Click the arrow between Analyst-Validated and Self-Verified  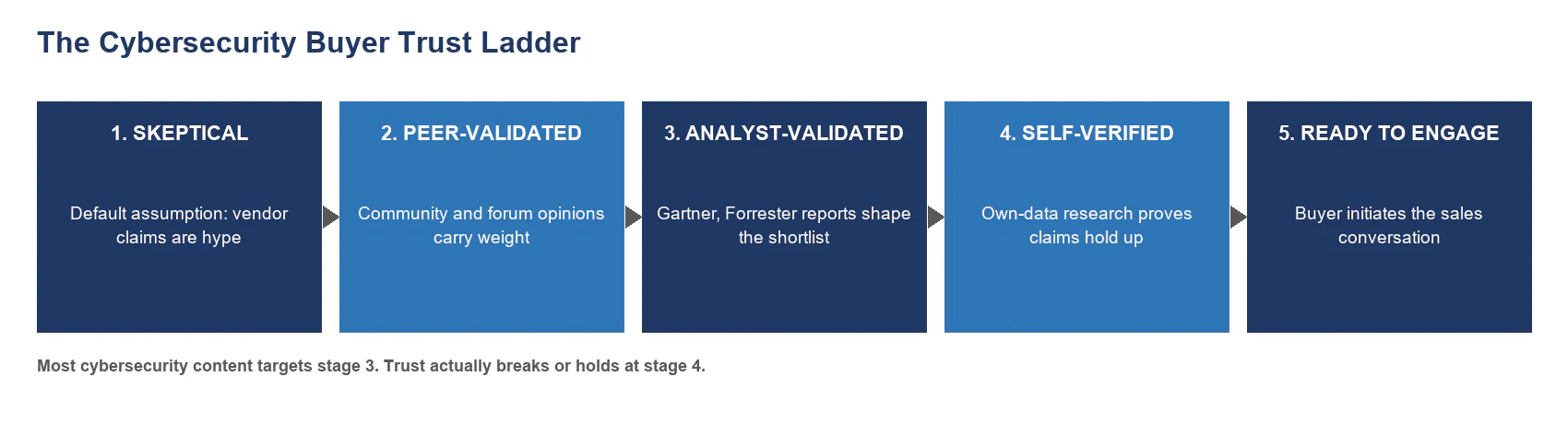935,218
